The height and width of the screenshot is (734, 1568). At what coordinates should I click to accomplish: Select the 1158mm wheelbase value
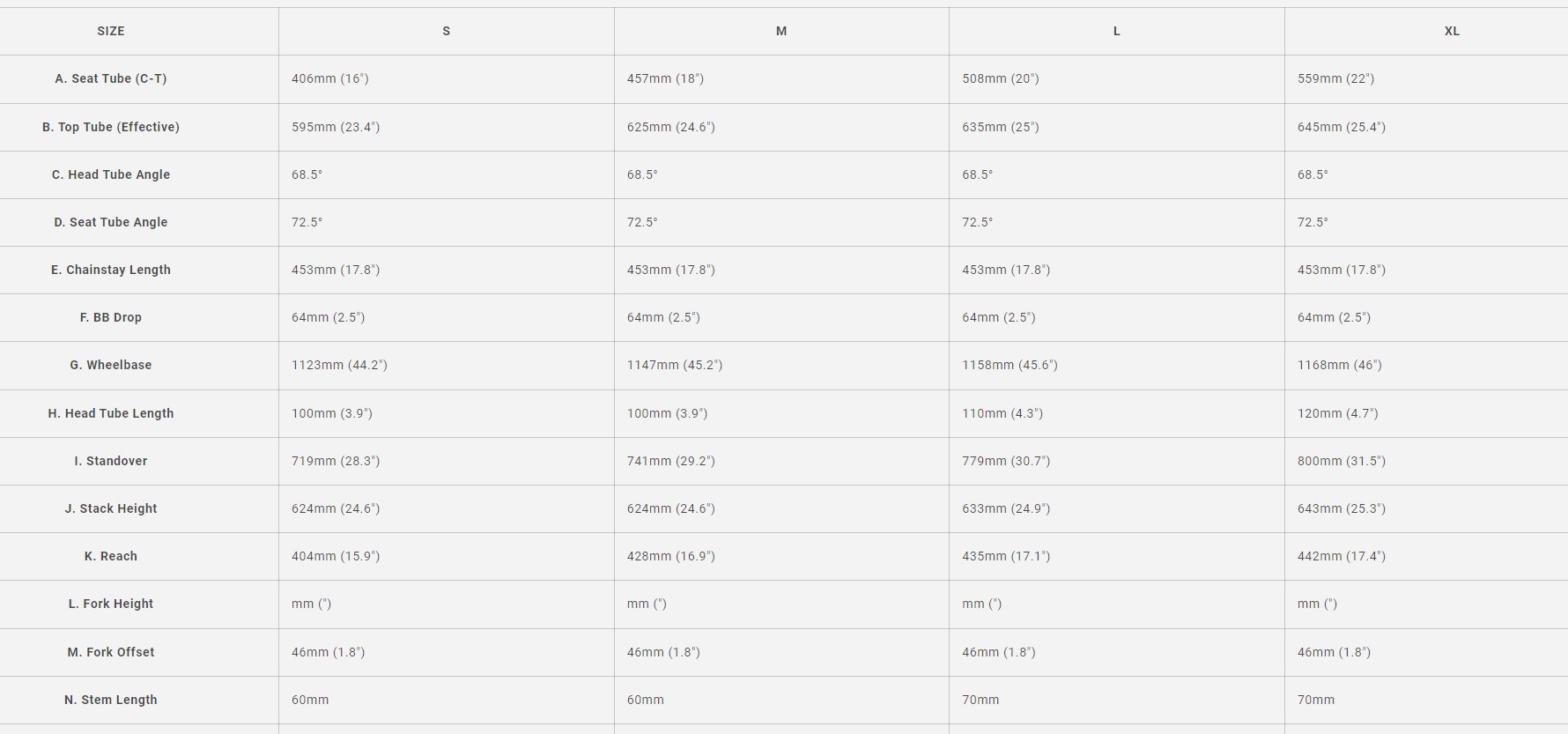(x=1010, y=365)
